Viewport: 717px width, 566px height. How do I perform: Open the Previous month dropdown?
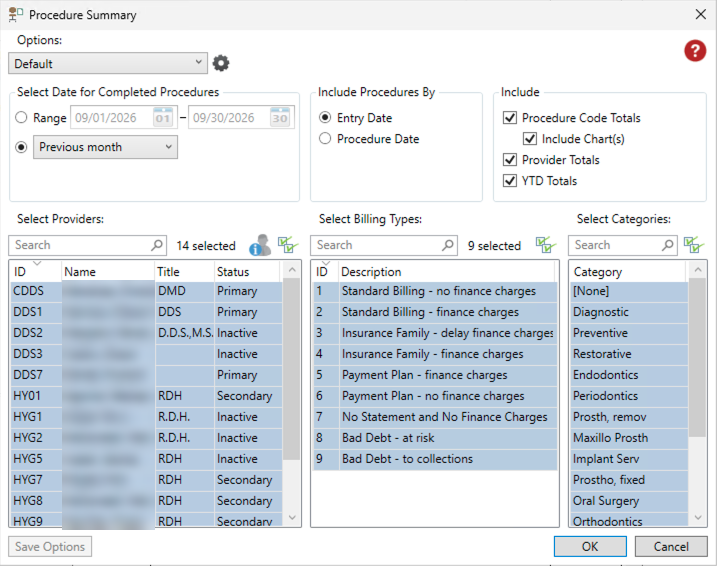pyautogui.click(x=105, y=147)
